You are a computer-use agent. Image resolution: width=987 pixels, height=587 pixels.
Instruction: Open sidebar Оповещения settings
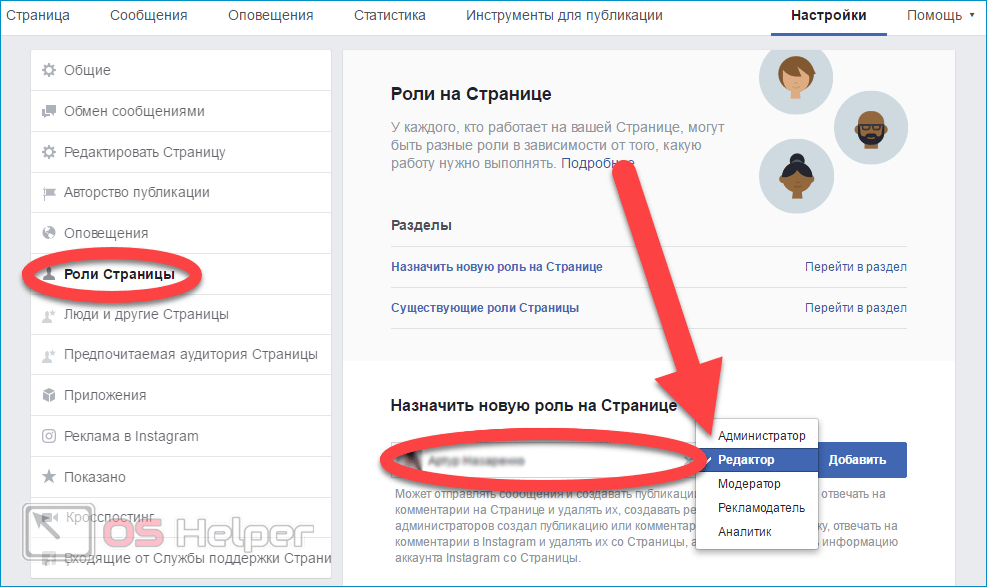coord(181,233)
